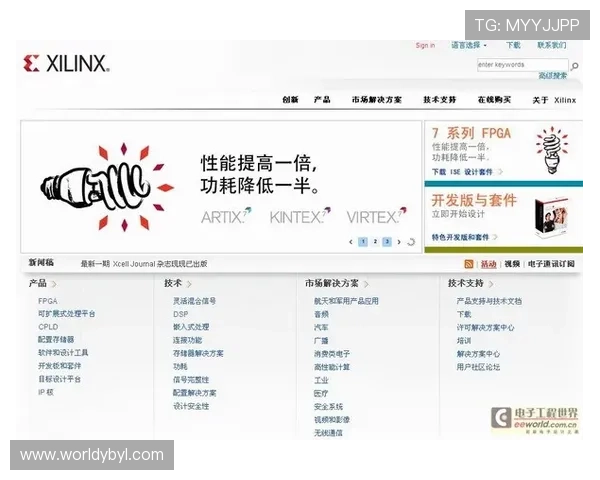Open the 活动 link in news bar

click(488, 264)
